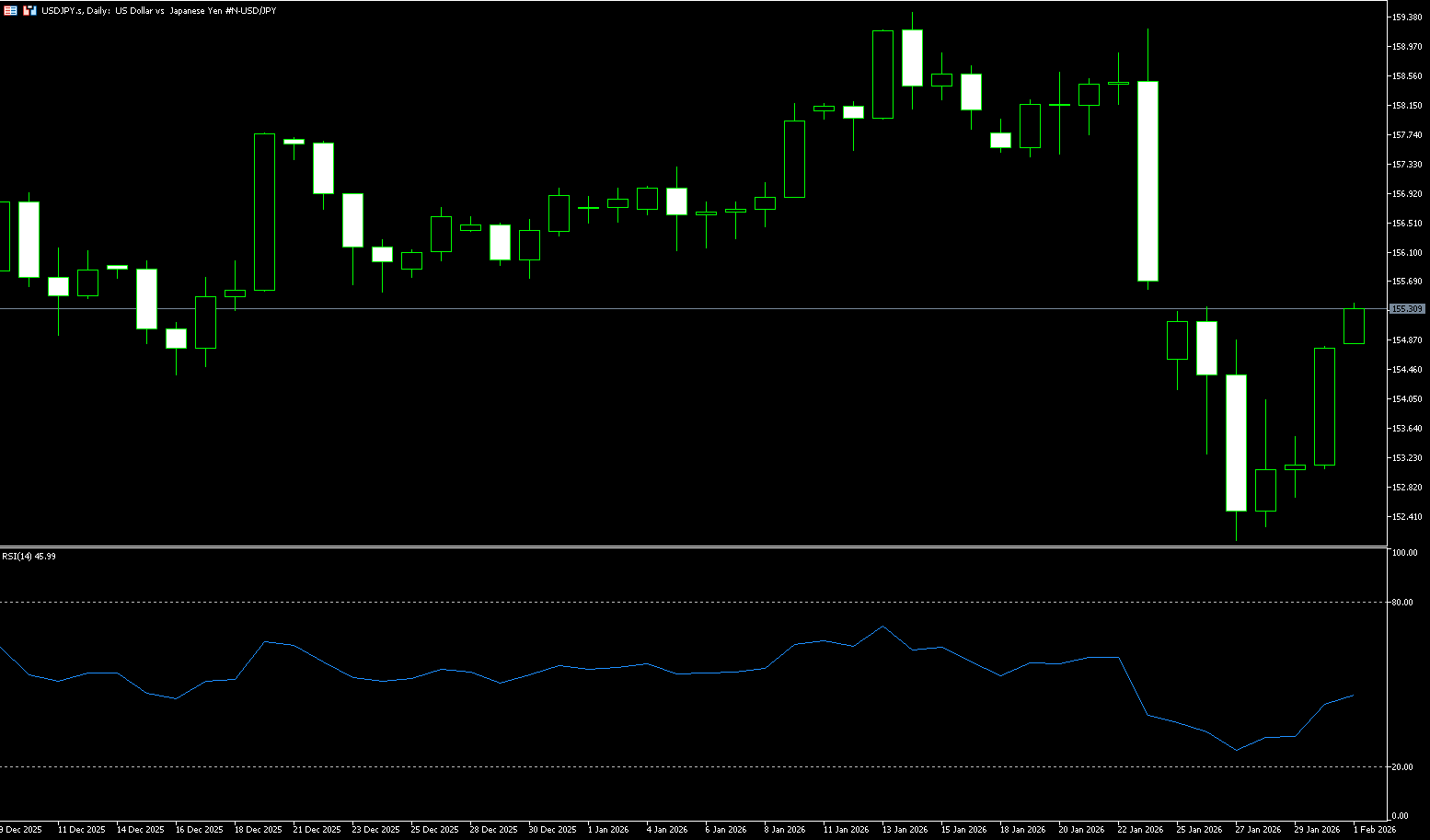This screenshot has width=1430, height=840.
Task: Click the 13 Jan 2026 date label
Action: 905,830
